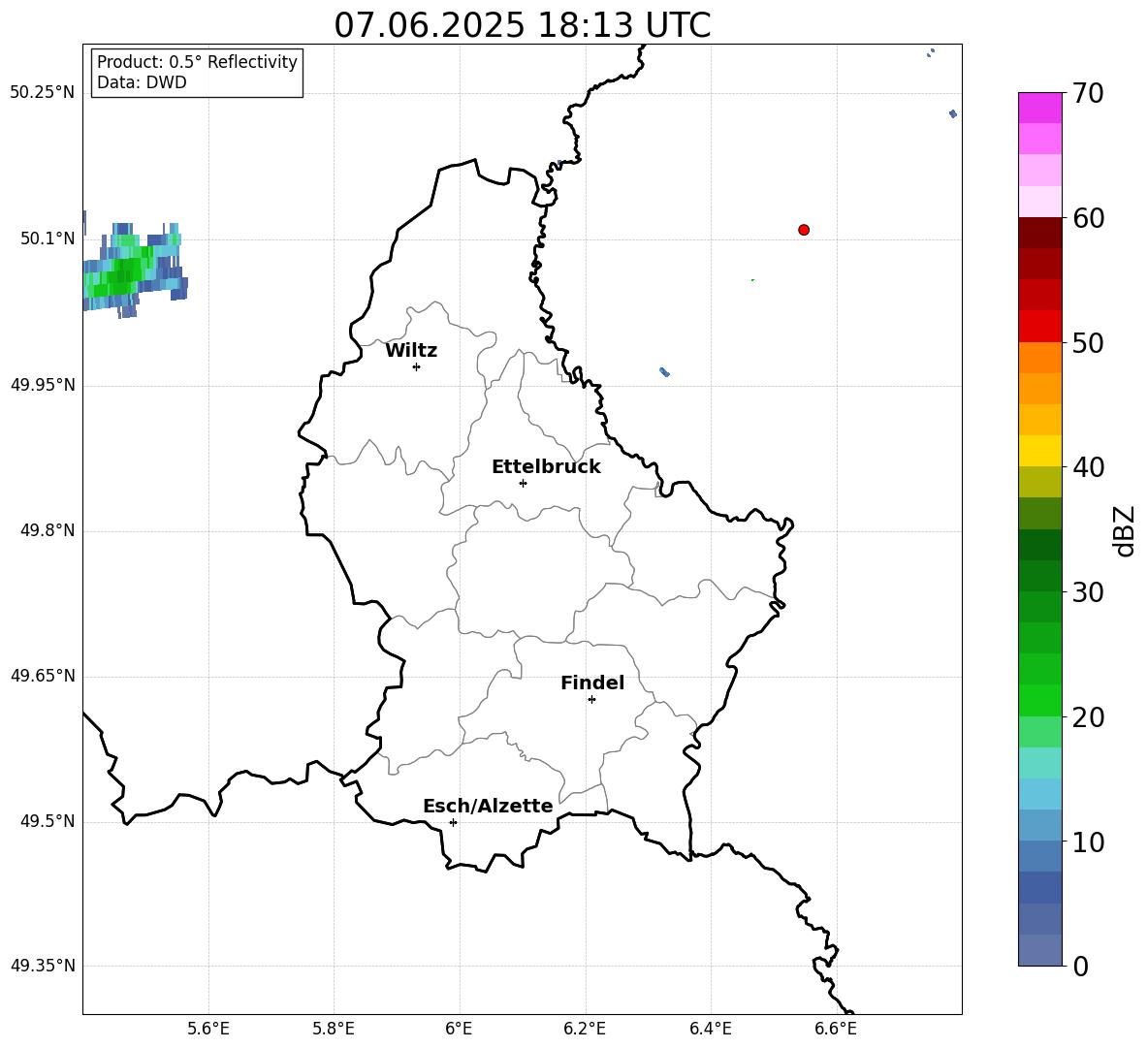Click the 49.8°N latitude label
This screenshot has width=1148, height=1048.
pyautogui.click(x=48, y=530)
